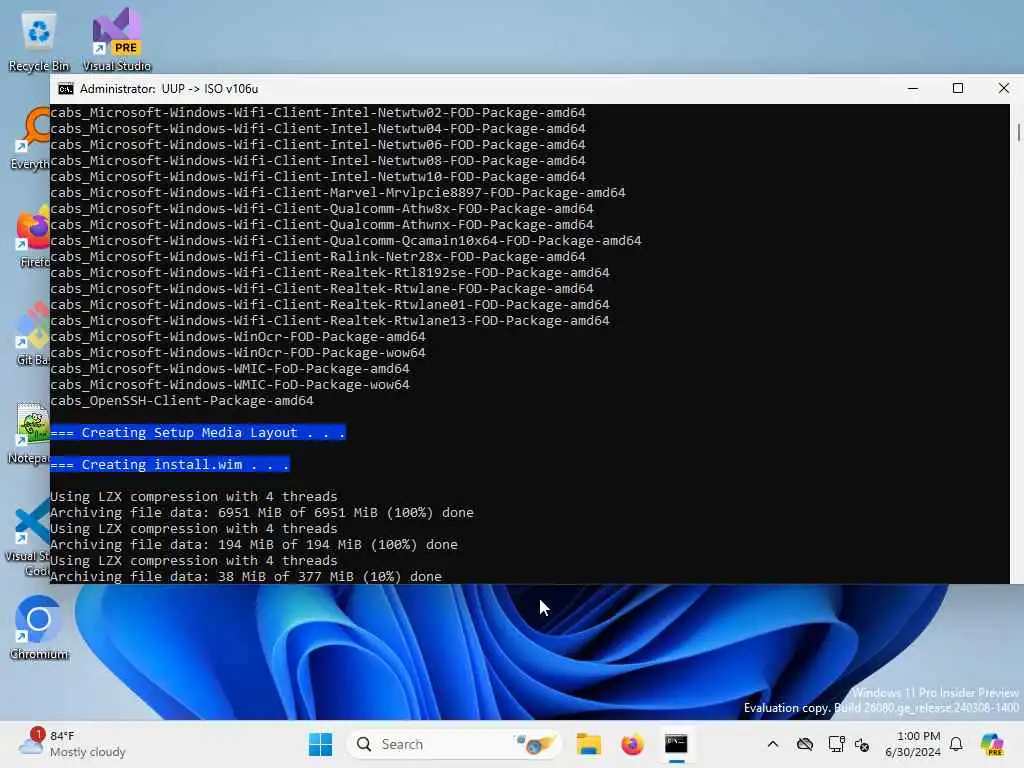
Task: Open Visual Studio Preview desktop shortcut
Action: [x=117, y=40]
